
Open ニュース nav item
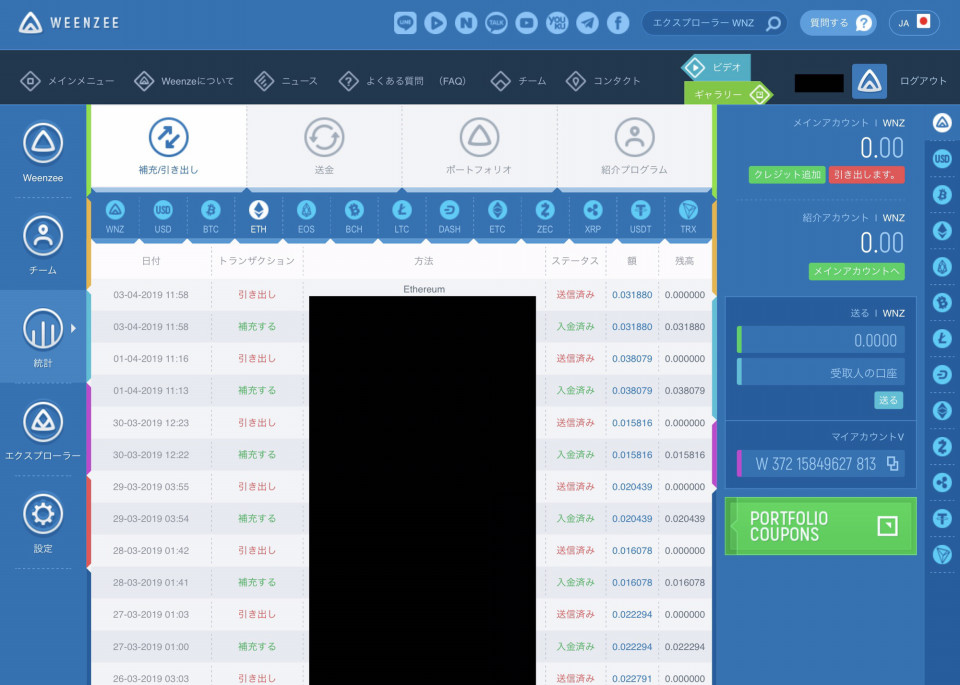coord(286,81)
